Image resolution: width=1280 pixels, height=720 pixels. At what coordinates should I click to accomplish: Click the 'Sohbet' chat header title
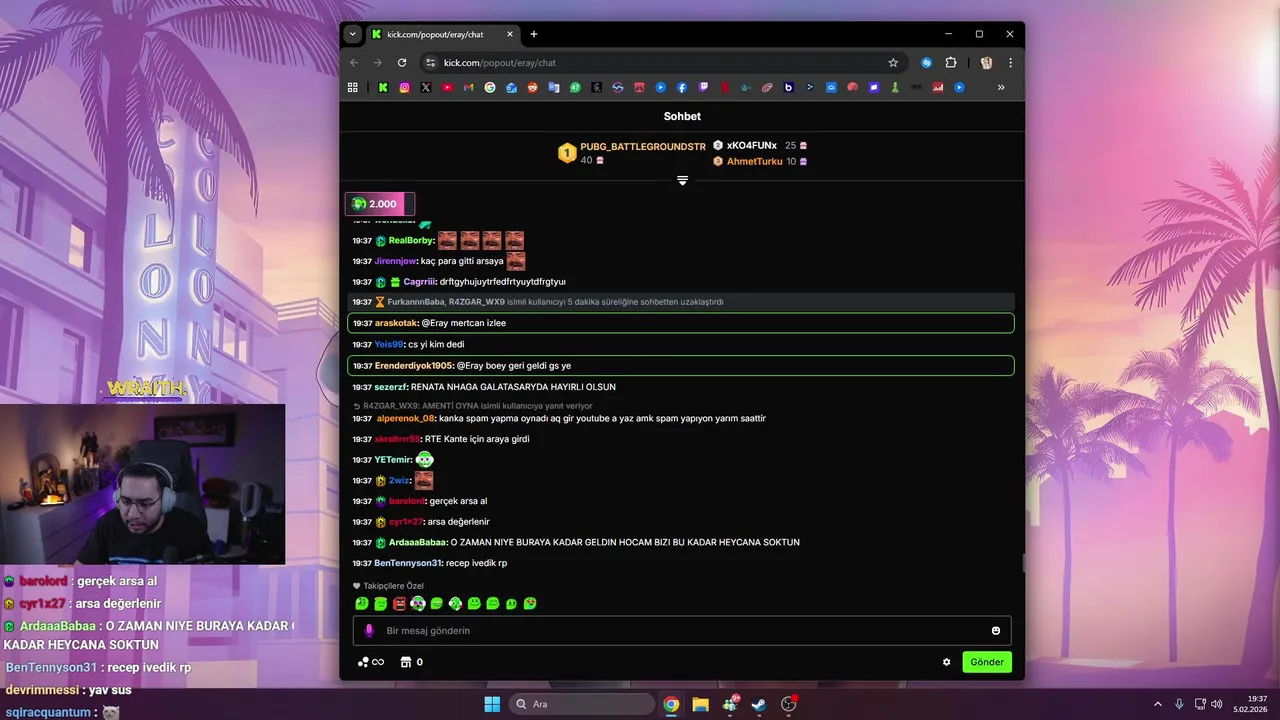[x=682, y=116]
